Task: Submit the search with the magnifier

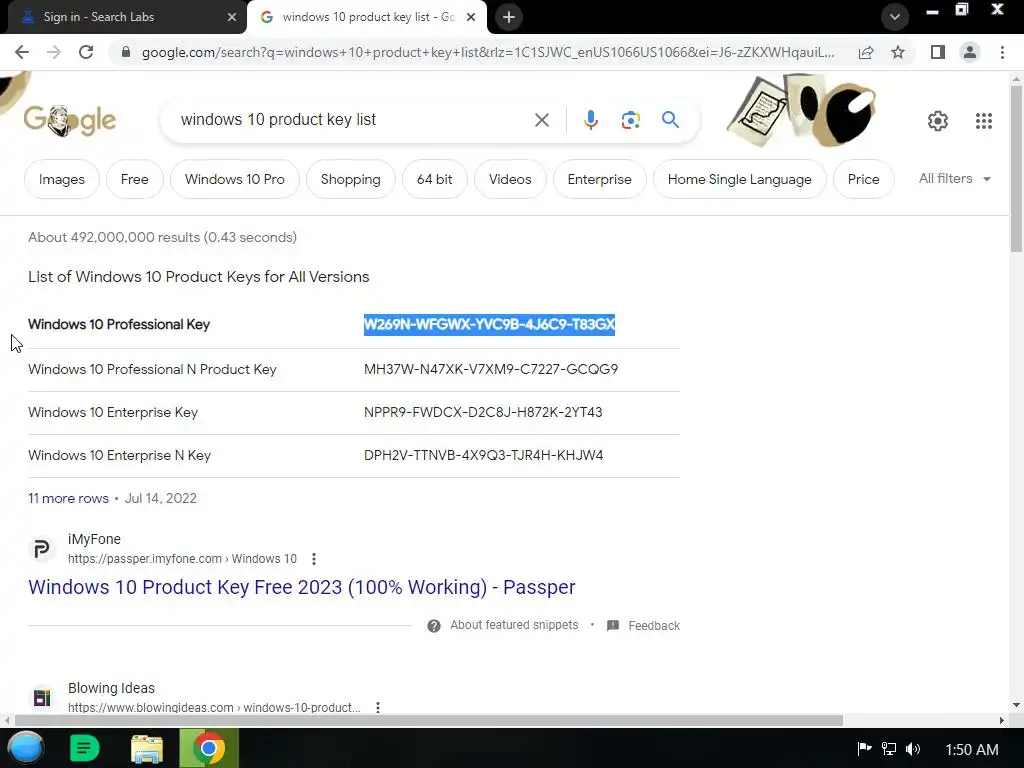Action: pos(670,120)
